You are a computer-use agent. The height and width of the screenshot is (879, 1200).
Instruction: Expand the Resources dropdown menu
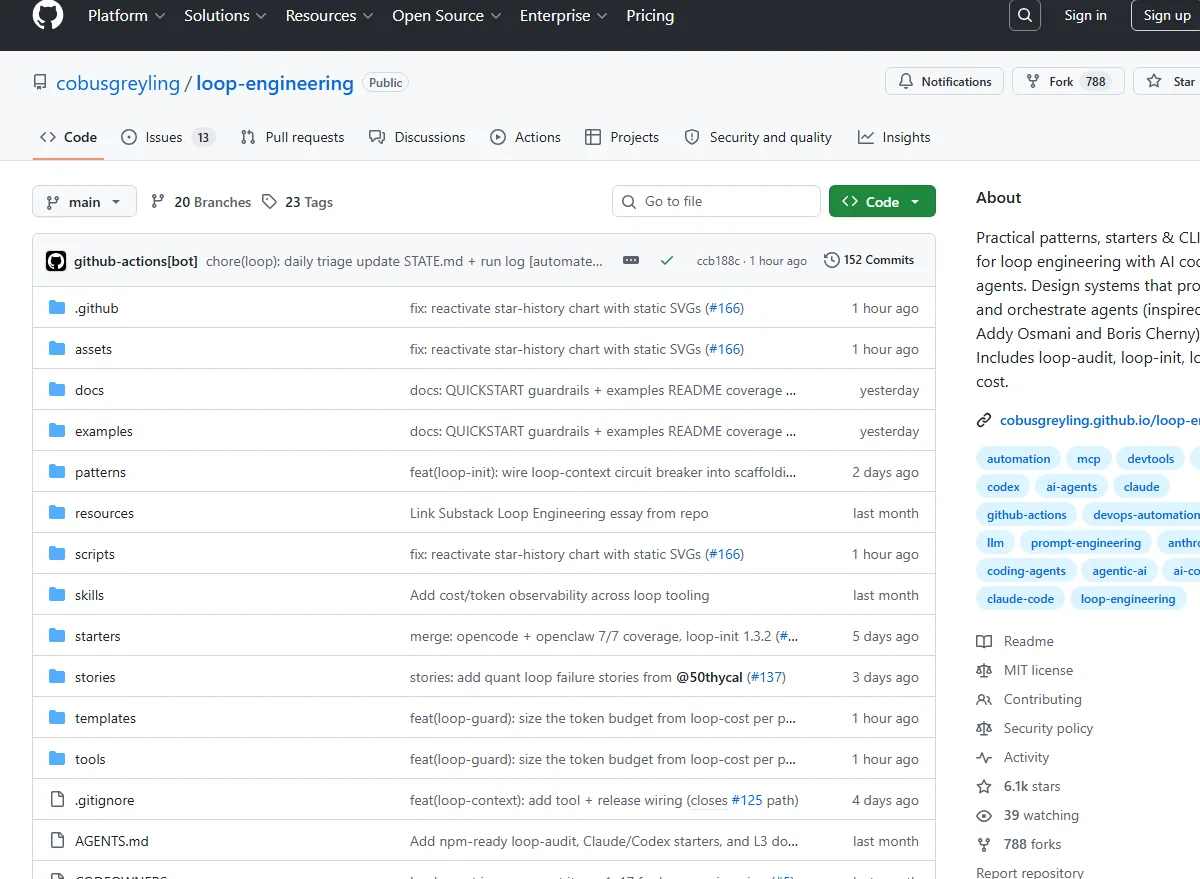pos(329,15)
